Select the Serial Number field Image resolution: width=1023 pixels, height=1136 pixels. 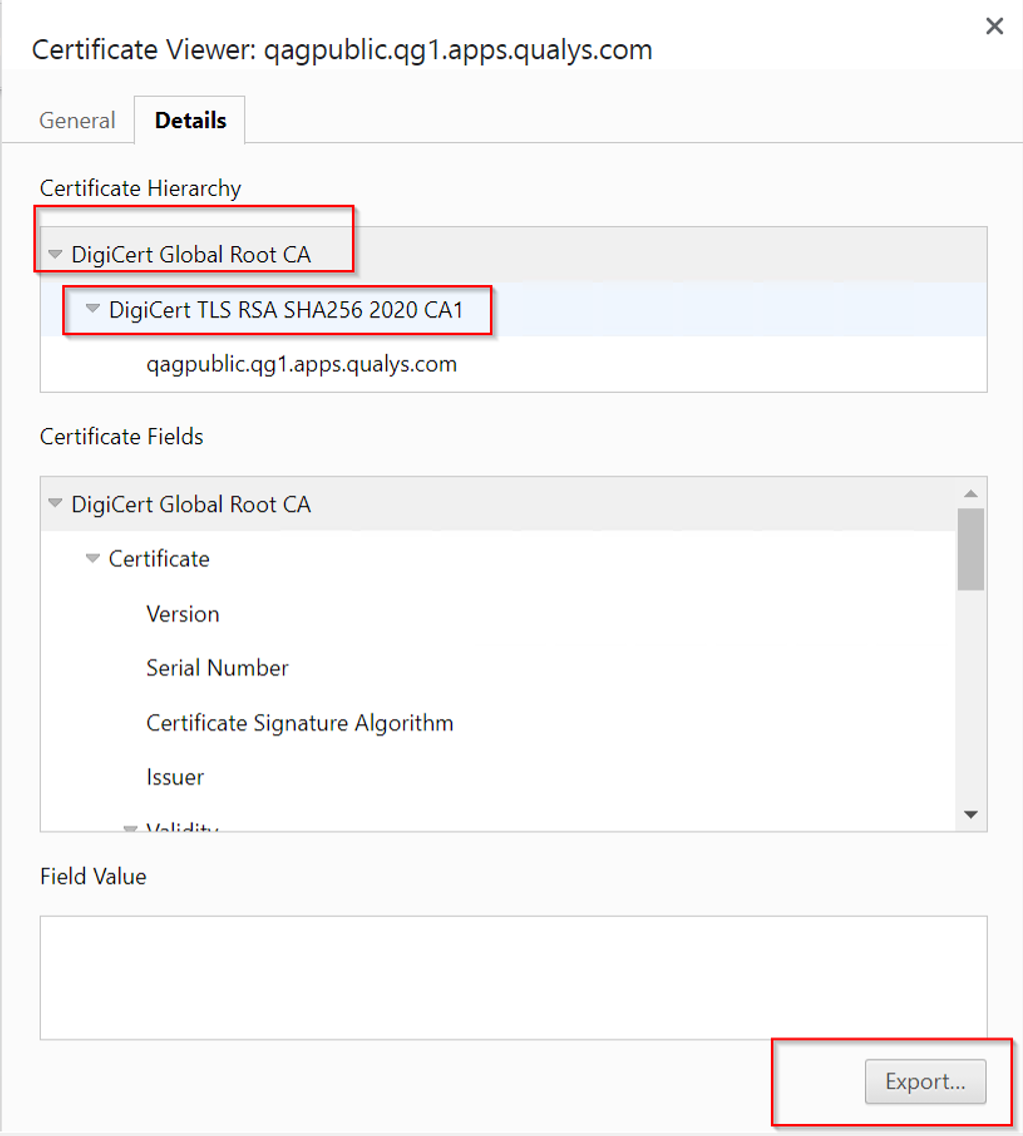[217, 668]
